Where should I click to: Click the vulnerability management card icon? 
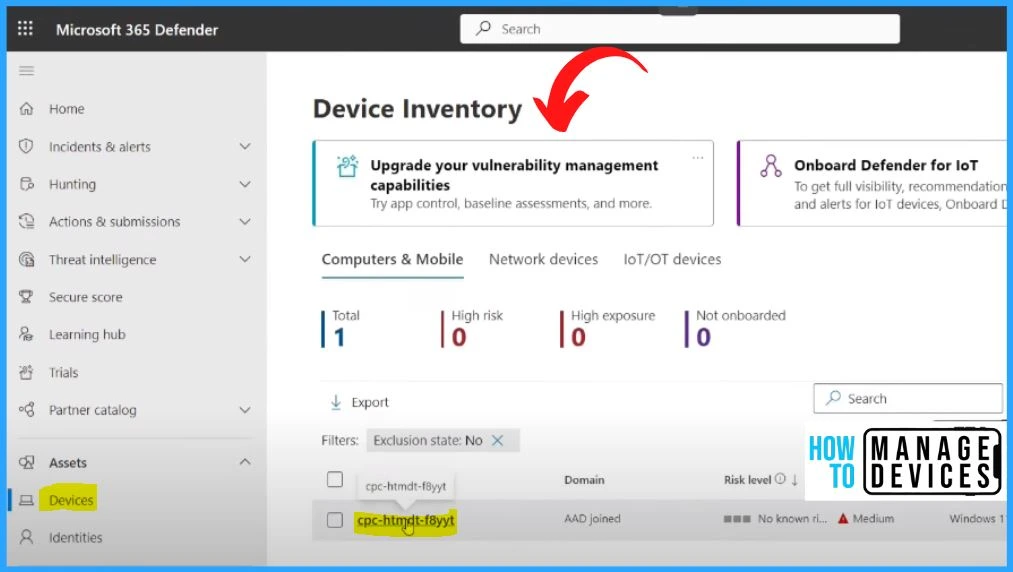click(x=348, y=166)
